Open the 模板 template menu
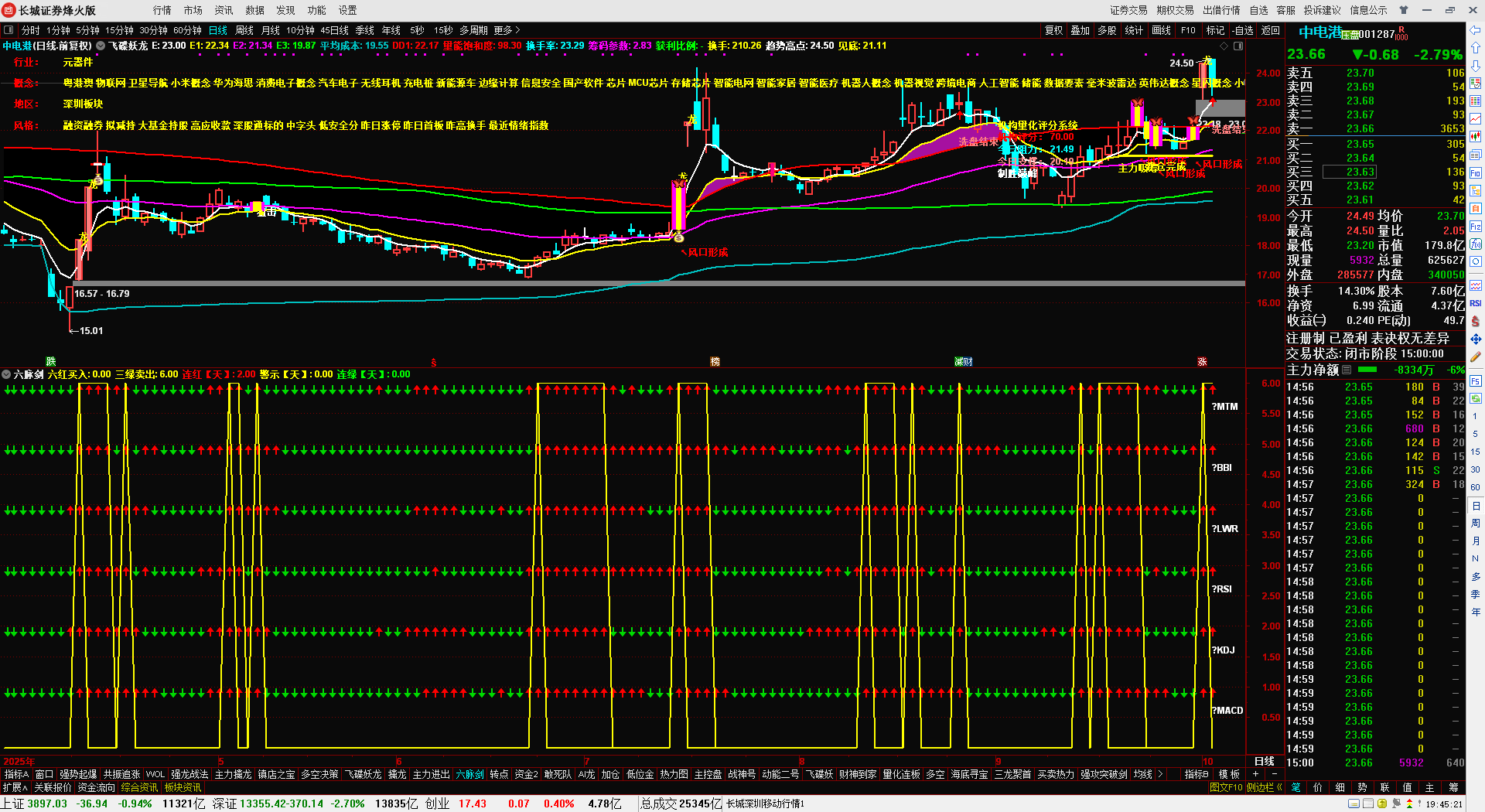1485x812 pixels. point(1229,774)
